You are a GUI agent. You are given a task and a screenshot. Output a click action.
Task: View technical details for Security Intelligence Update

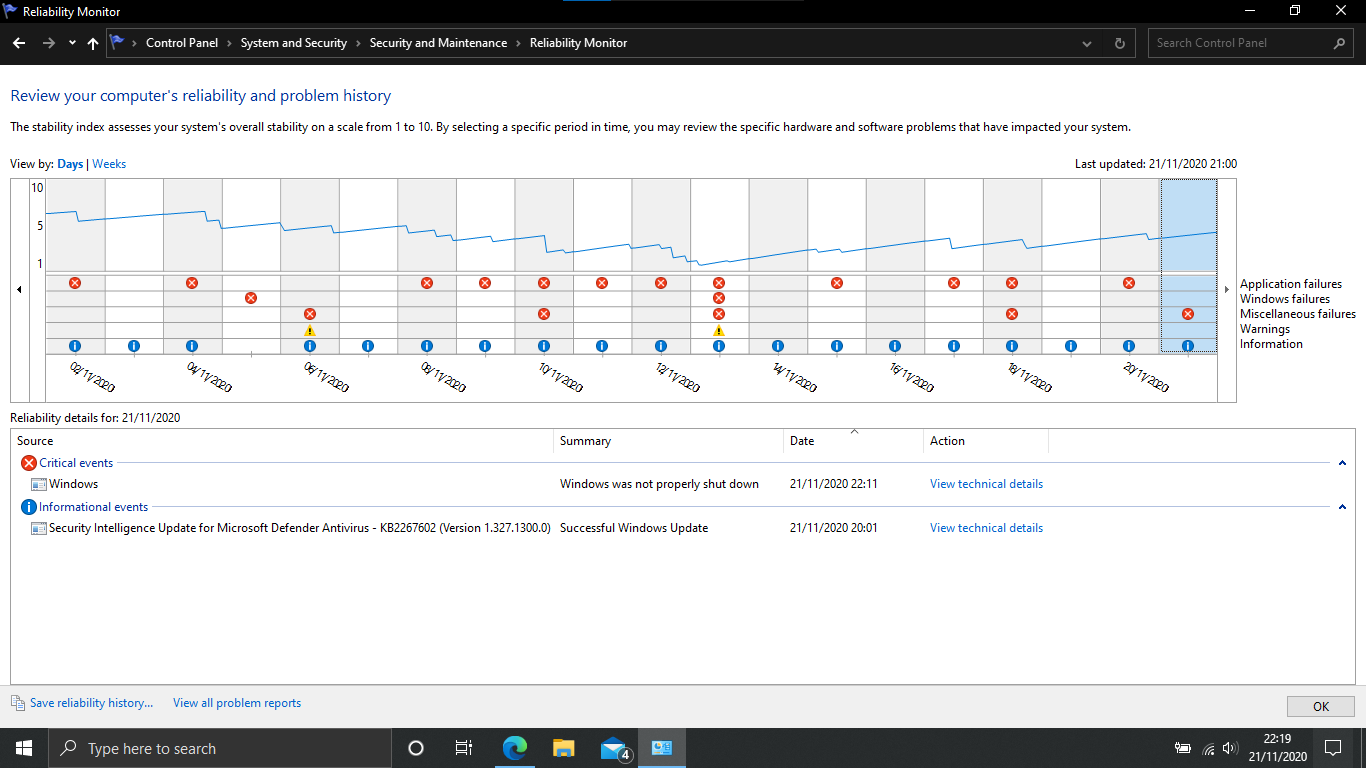click(986, 528)
